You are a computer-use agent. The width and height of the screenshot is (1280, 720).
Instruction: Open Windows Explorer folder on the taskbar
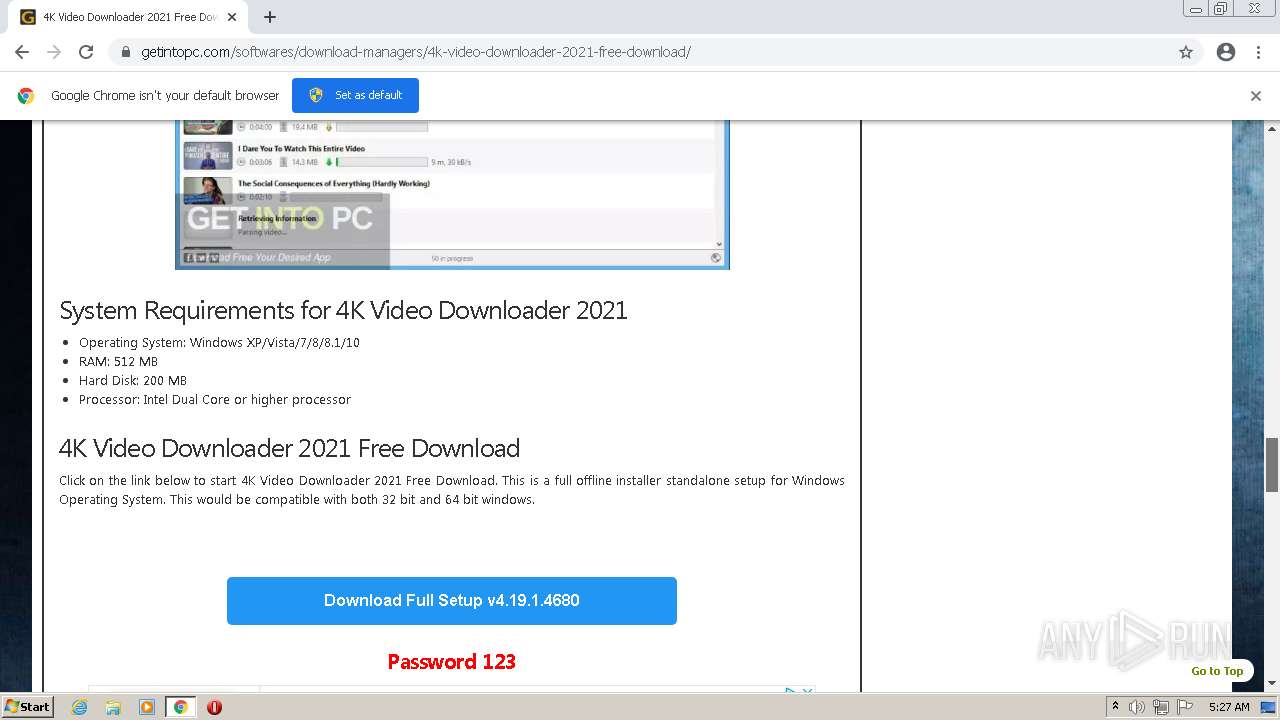click(113, 707)
